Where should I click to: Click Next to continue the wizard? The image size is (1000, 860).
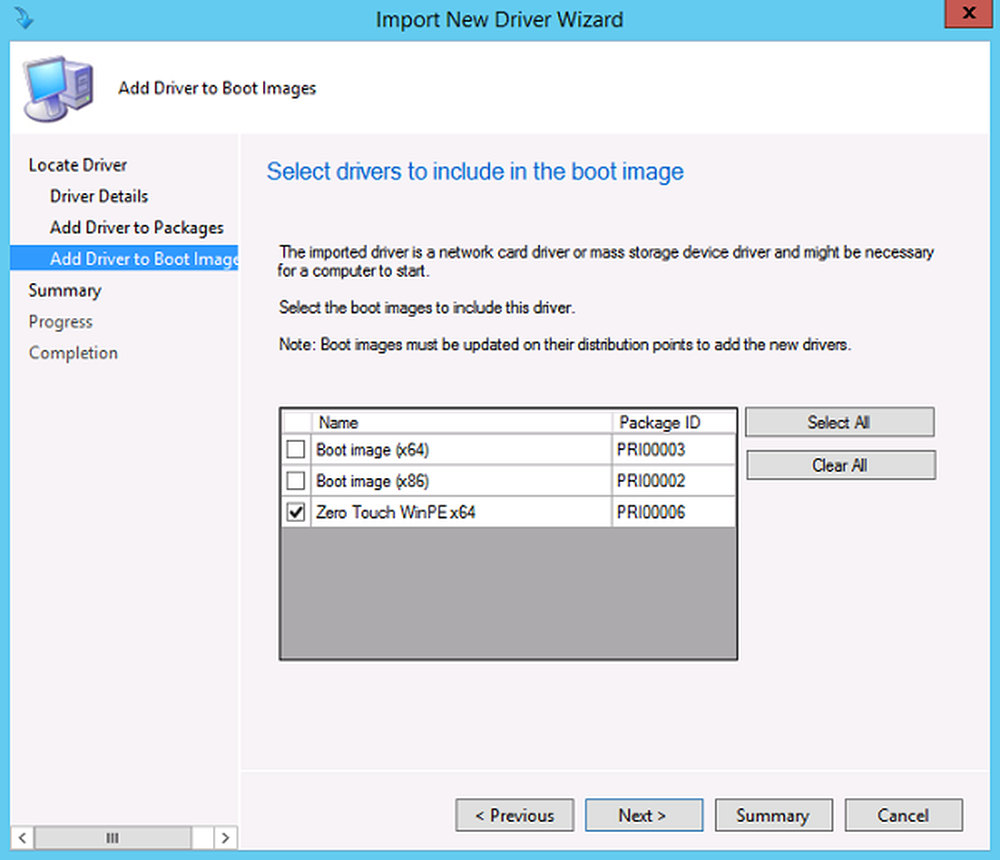pos(643,815)
